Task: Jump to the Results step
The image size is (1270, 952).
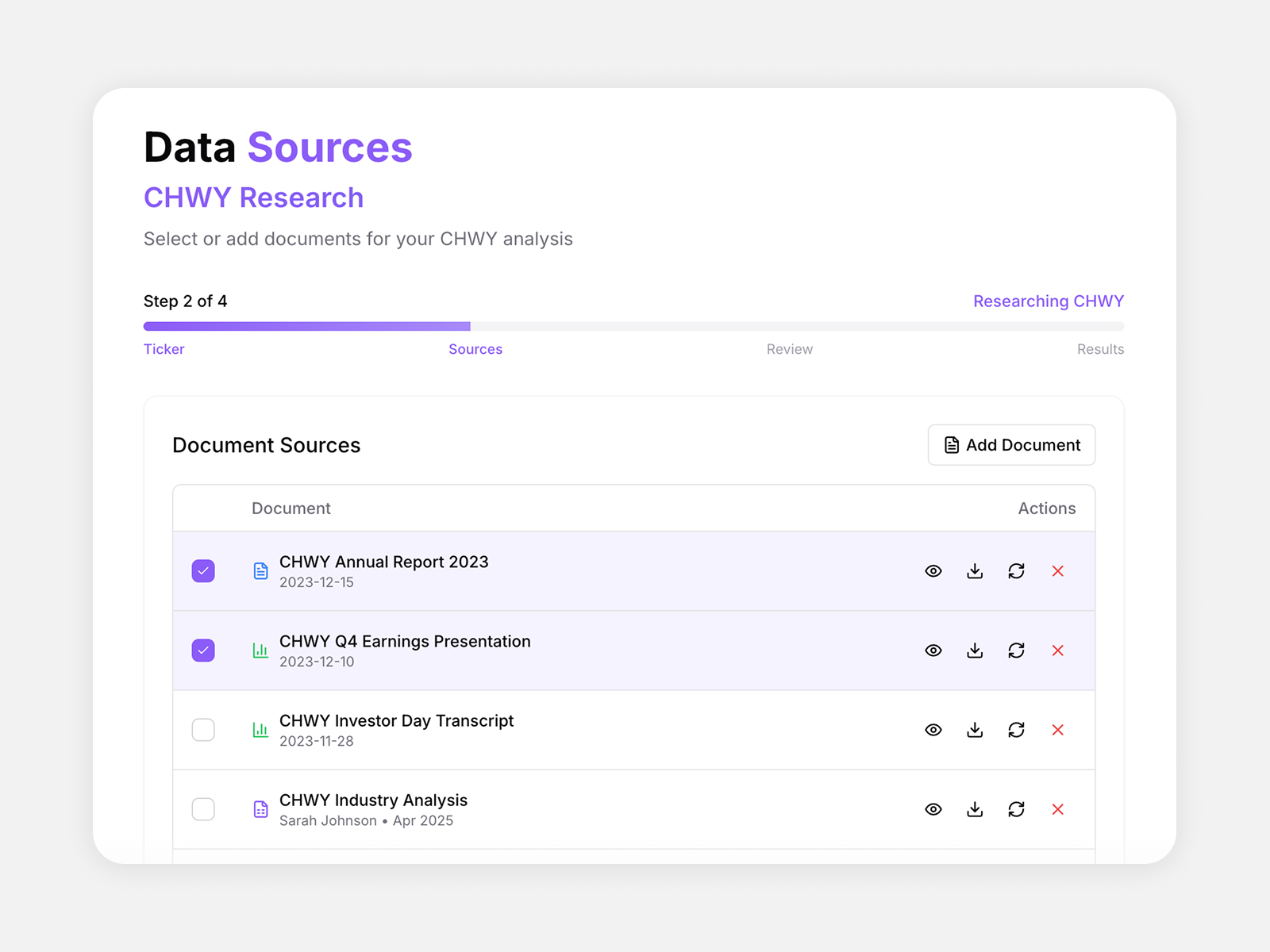Action: click(1100, 349)
